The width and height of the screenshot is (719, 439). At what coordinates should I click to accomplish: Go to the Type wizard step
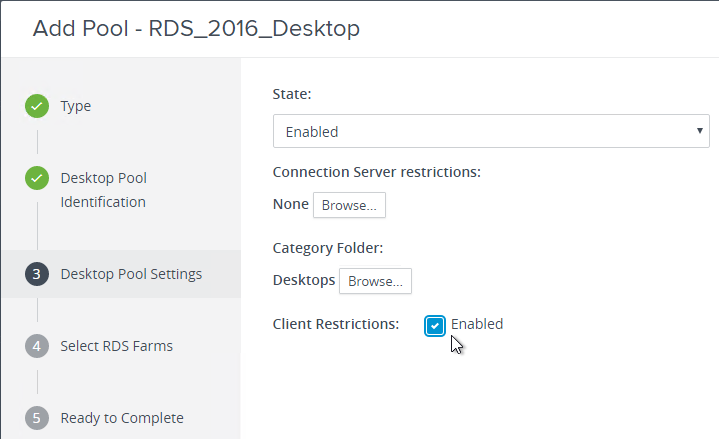pos(76,106)
